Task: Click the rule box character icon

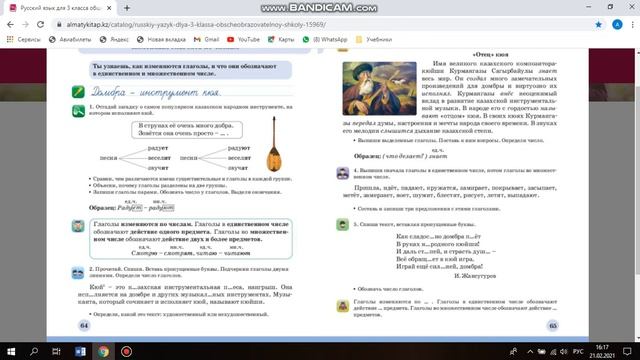Action: [x=78, y=226]
